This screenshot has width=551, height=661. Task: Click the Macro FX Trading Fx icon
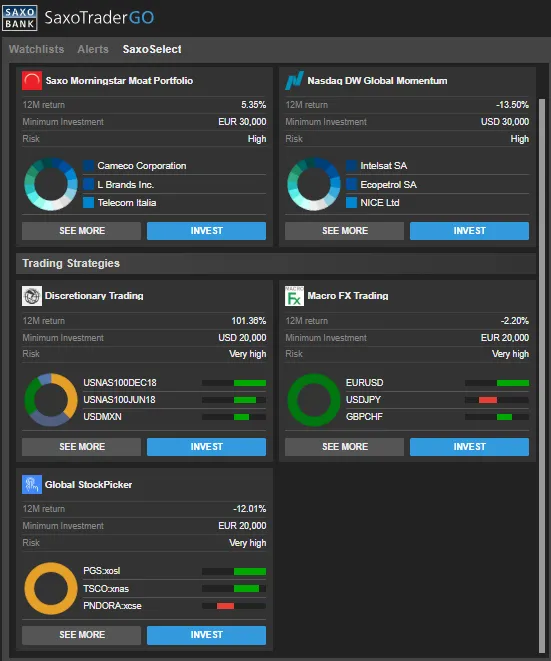tap(294, 296)
